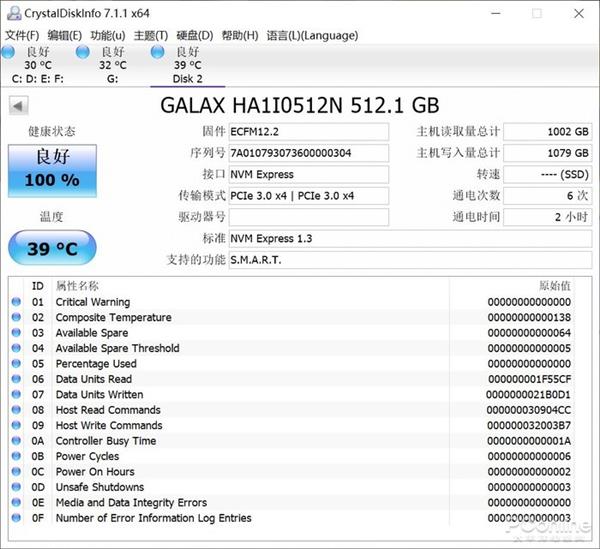Image resolution: width=600 pixels, height=549 pixels.
Task: Click the status dot for Available Spare row 03
Action: click(x=16, y=332)
